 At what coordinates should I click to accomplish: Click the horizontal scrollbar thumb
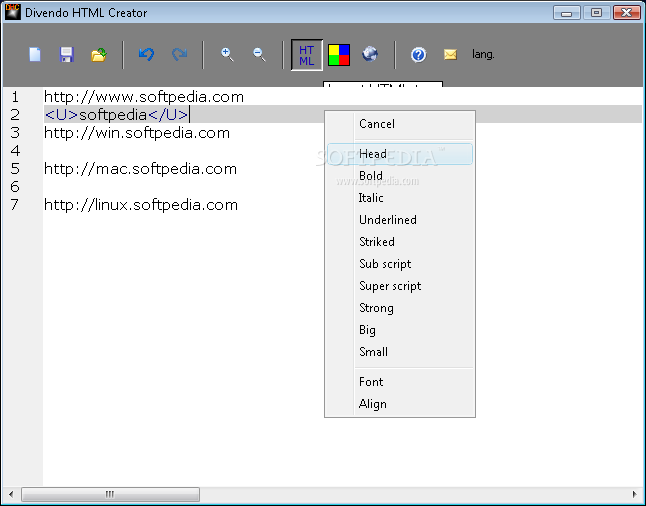pyautogui.click(x=110, y=494)
